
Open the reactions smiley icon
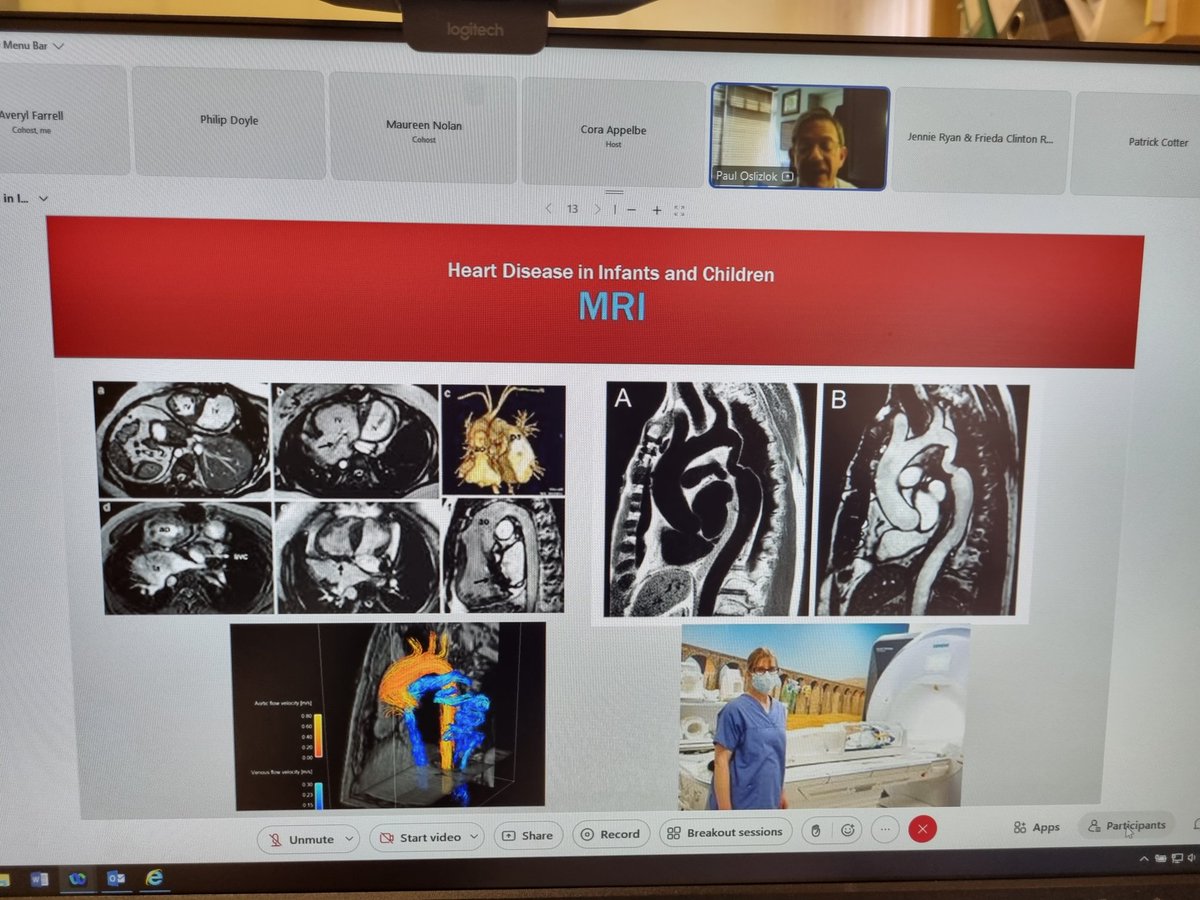coord(848,830)
